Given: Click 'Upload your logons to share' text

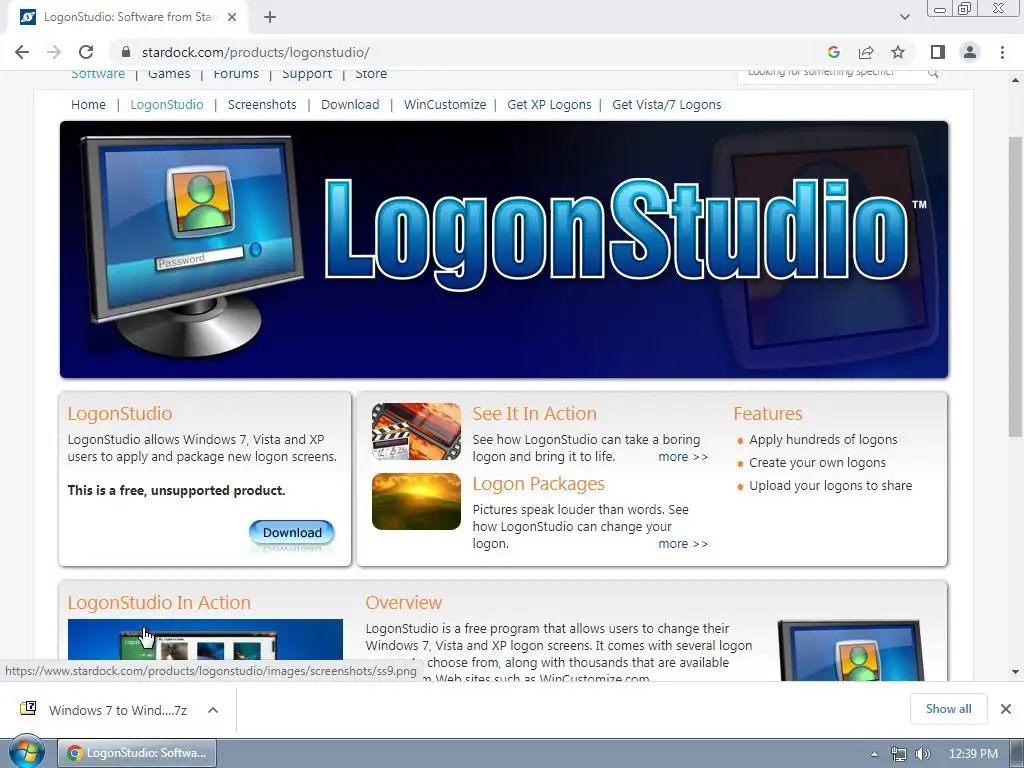Looking at the screenshot, I should coord(830,485).
